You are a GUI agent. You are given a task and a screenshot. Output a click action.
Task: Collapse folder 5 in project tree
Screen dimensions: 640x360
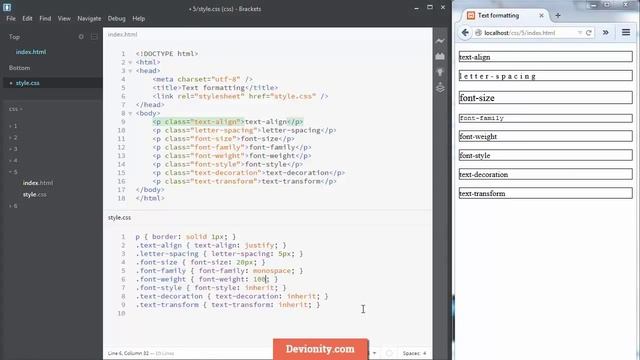point(11,172)
